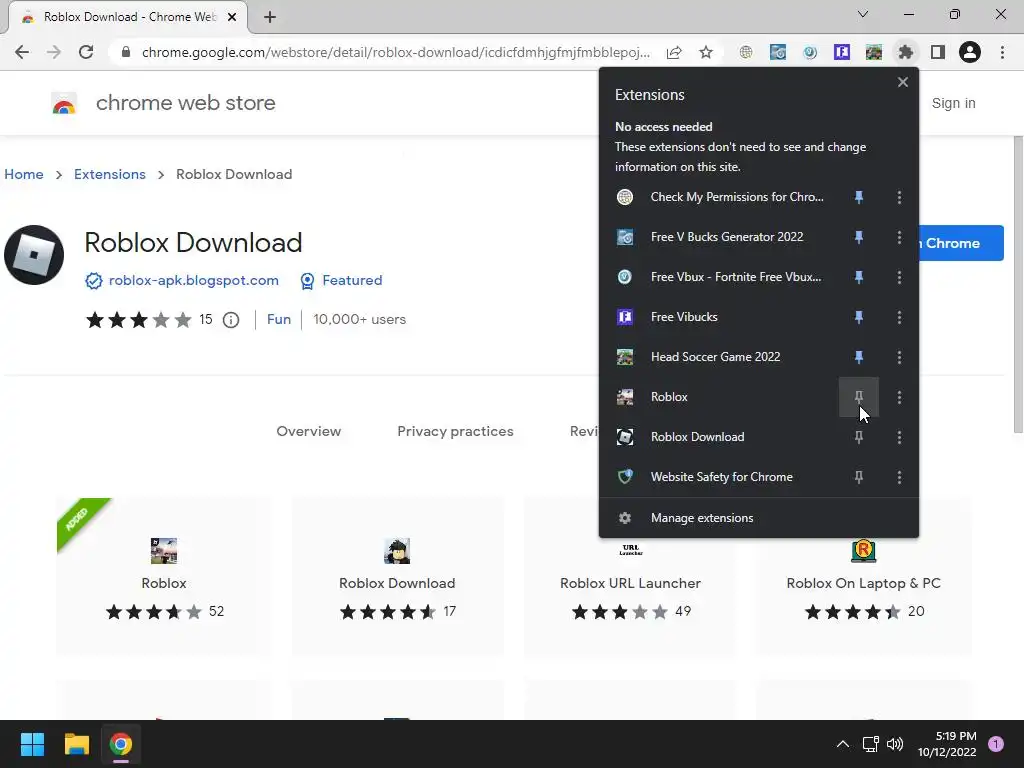
Task: Show hidden system tray icons
Action: 843,744
